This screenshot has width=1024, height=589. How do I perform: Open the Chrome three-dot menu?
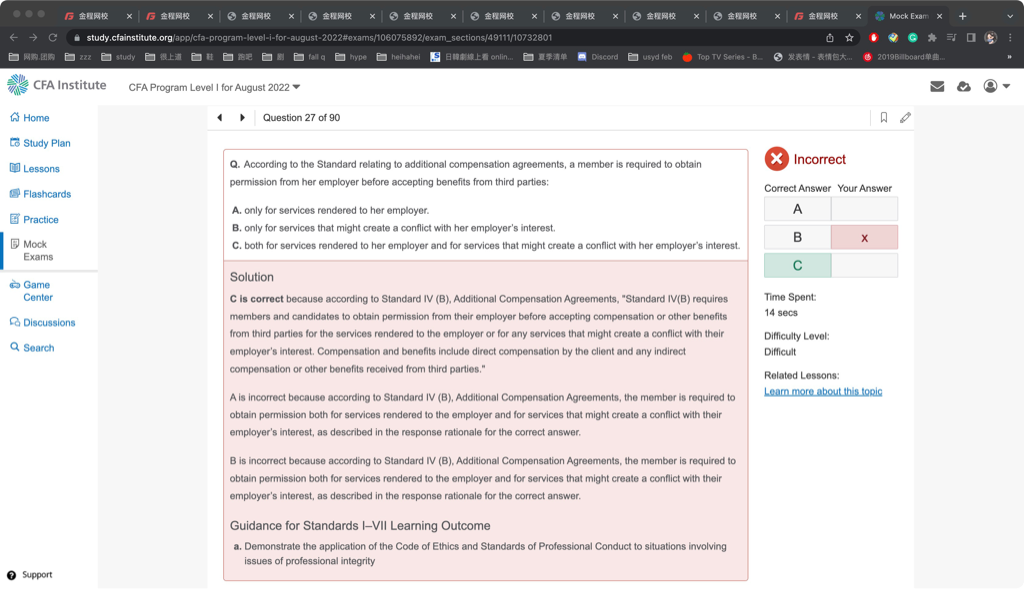(x=1010, y=38)
